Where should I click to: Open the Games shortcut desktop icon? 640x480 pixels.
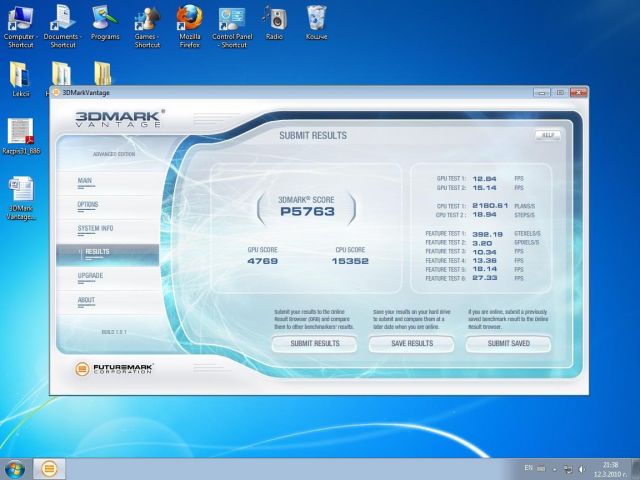coord(147,26)
